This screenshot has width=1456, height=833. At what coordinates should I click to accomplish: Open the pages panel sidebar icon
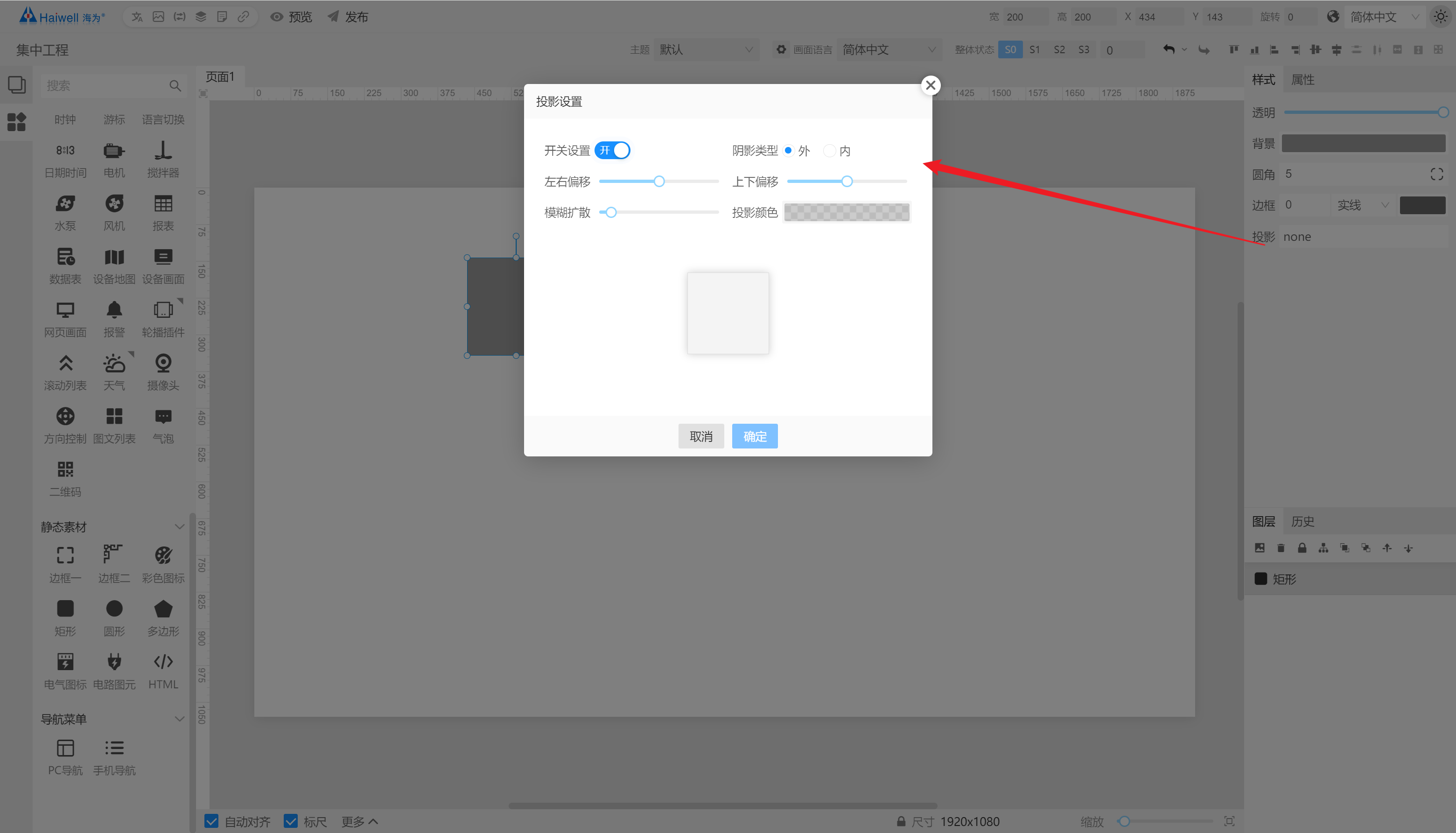click(x=17, y=84)
